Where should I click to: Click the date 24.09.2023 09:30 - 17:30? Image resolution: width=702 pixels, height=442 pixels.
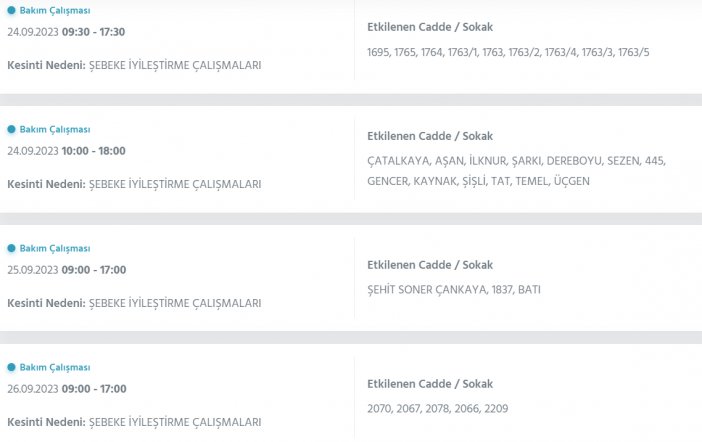(x=66, y=32)
